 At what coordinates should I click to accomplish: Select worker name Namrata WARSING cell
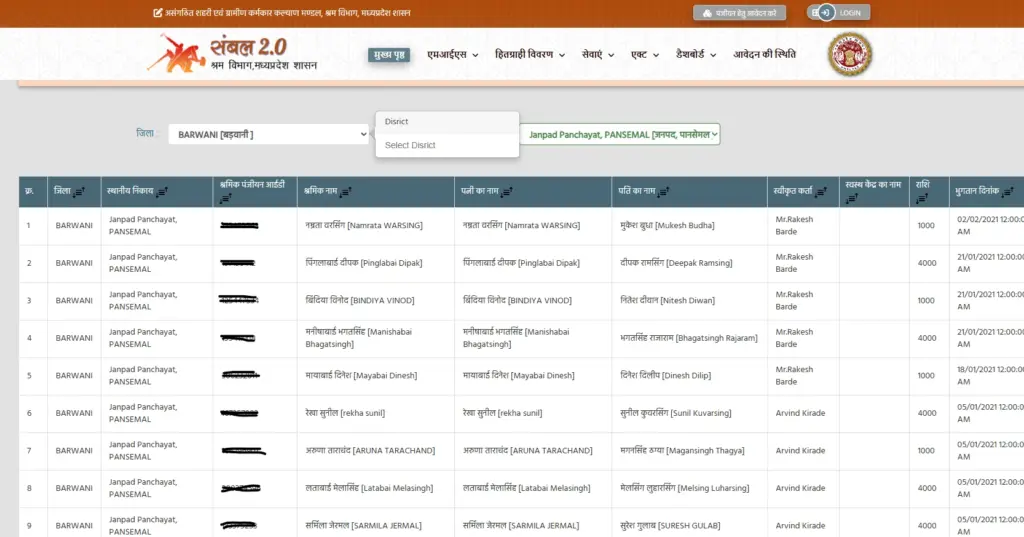[x=376, y=225]
